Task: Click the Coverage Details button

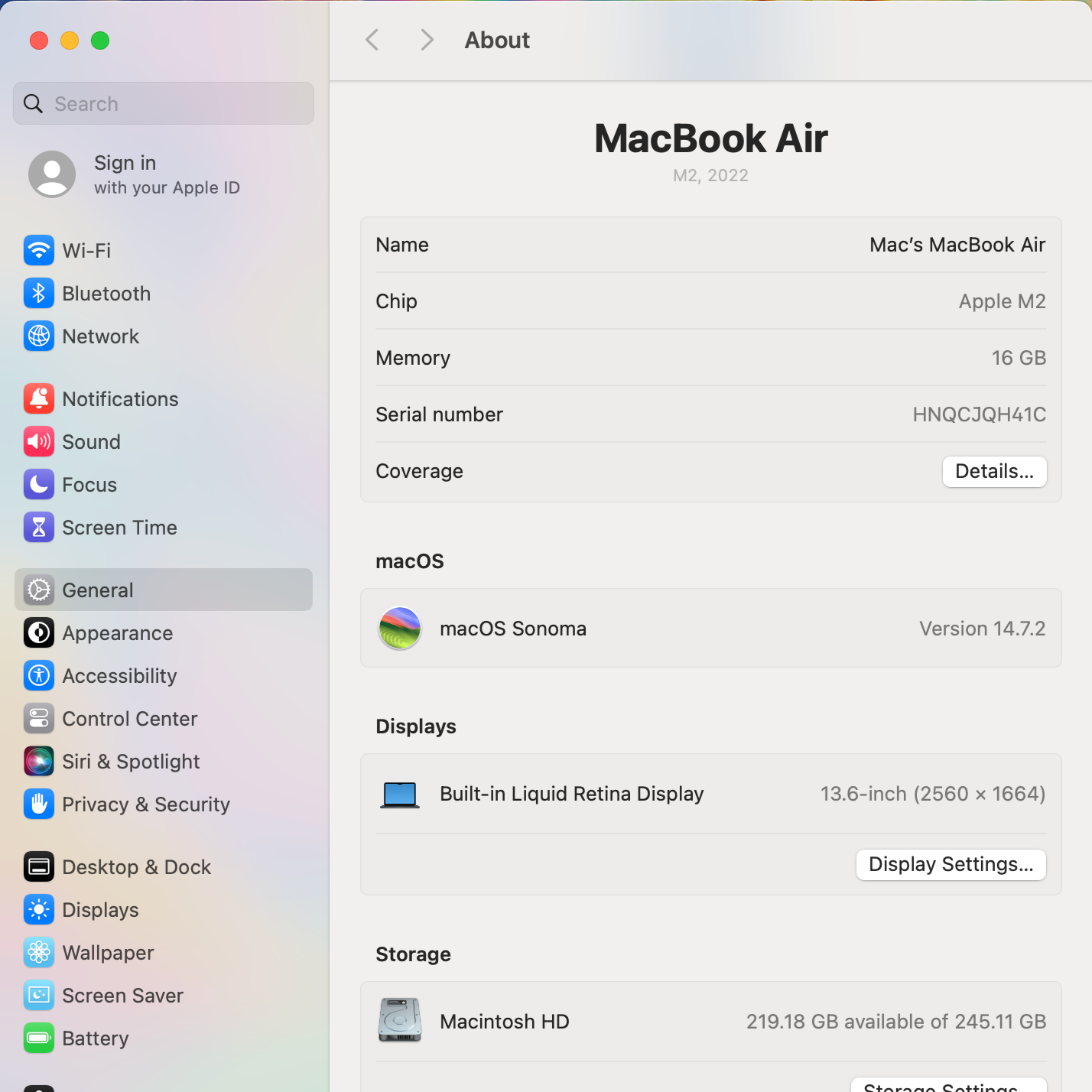Action: 994,471
